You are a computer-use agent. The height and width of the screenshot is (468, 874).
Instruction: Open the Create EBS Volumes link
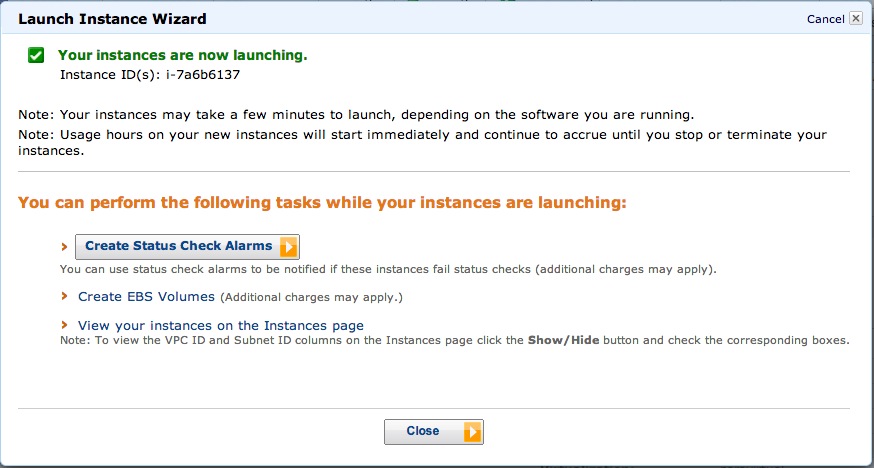tap(146, 297)
